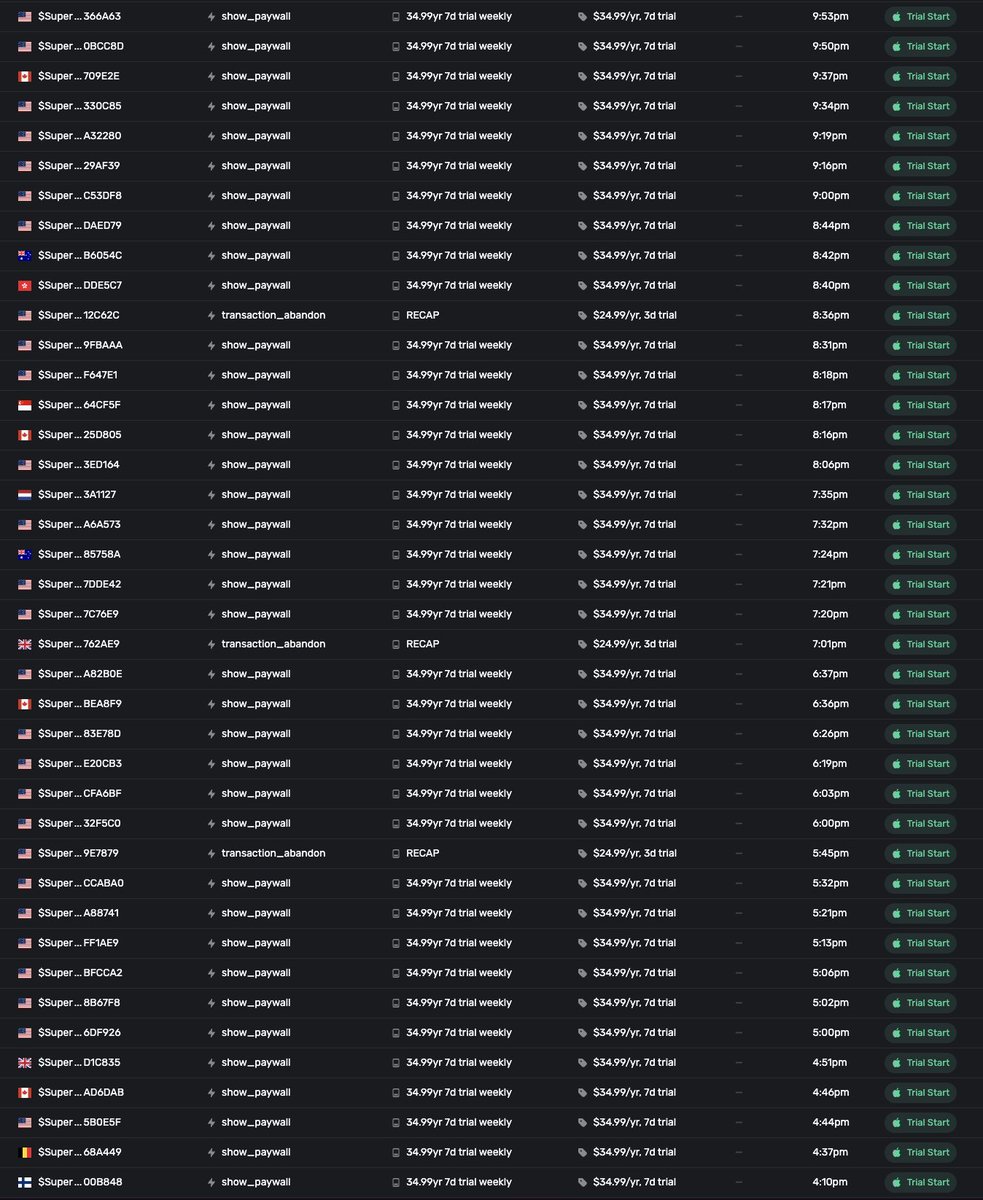Click the Trial Start badge for the 6:03pm row
Viewport: 983px width, 1200px height.
pos(920,794)
